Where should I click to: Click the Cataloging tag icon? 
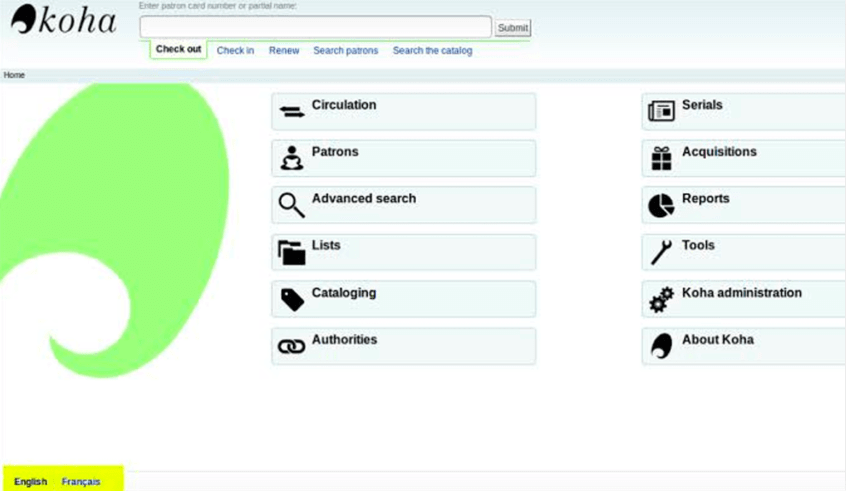click(x=292, y=299)
